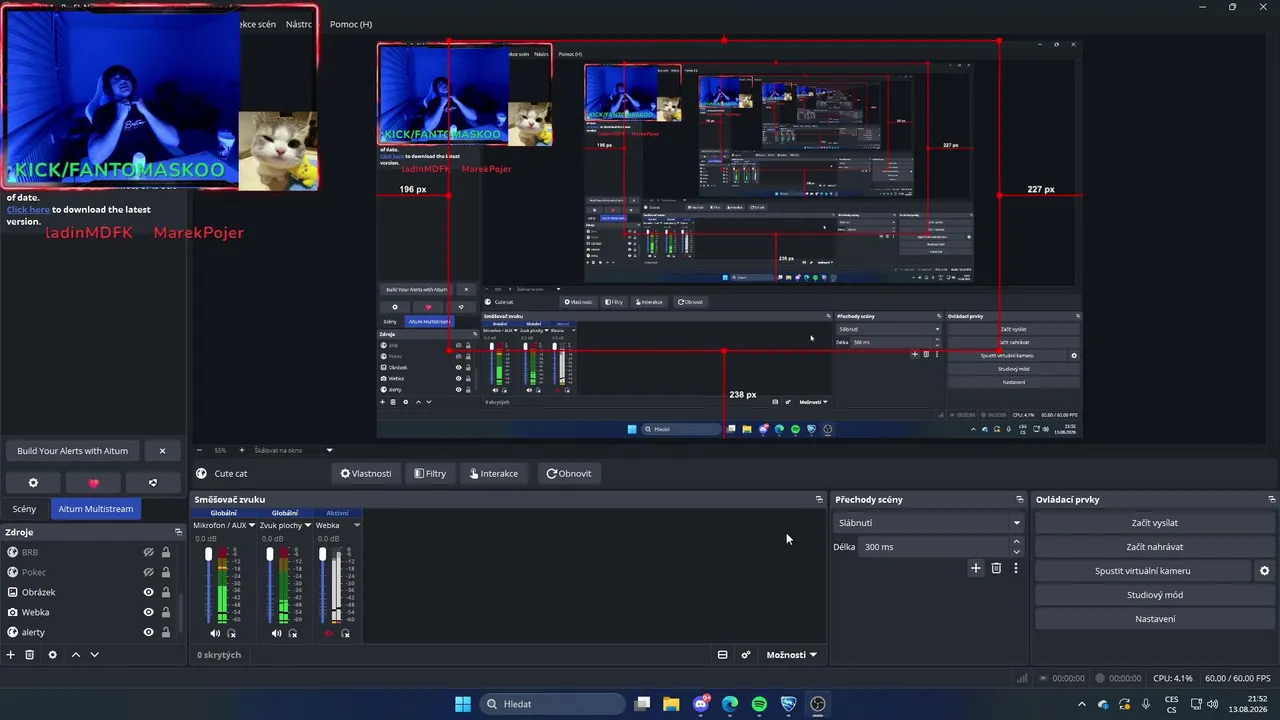The image size is (1280, 720).
Task: Unlock the BRB source
Action: click(x=166, y=552)
